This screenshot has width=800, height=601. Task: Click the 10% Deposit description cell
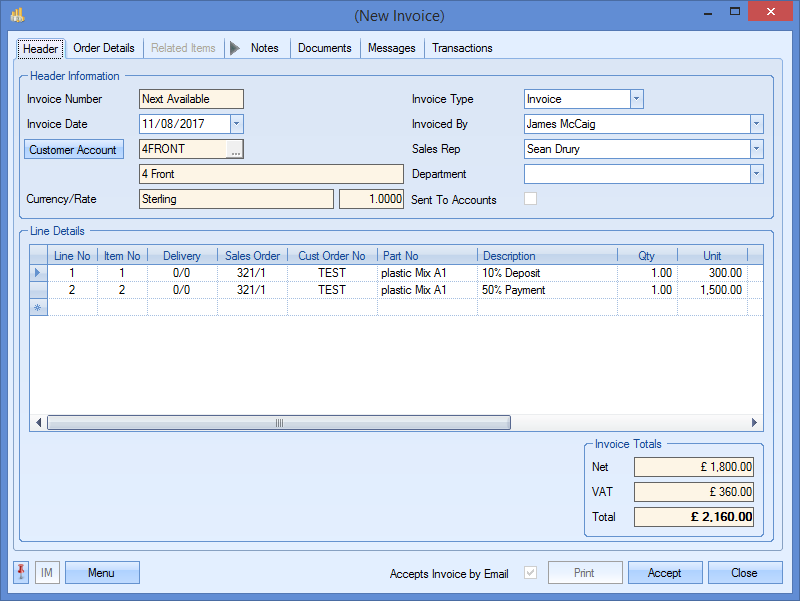click(546, 272)
